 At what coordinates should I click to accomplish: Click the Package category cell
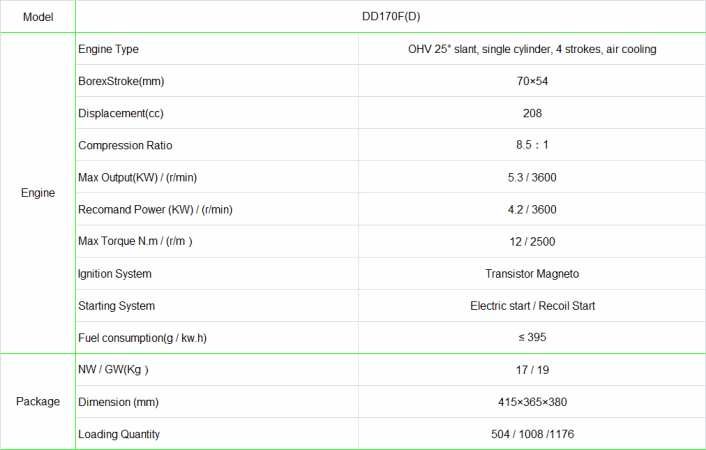coord(37,402)
